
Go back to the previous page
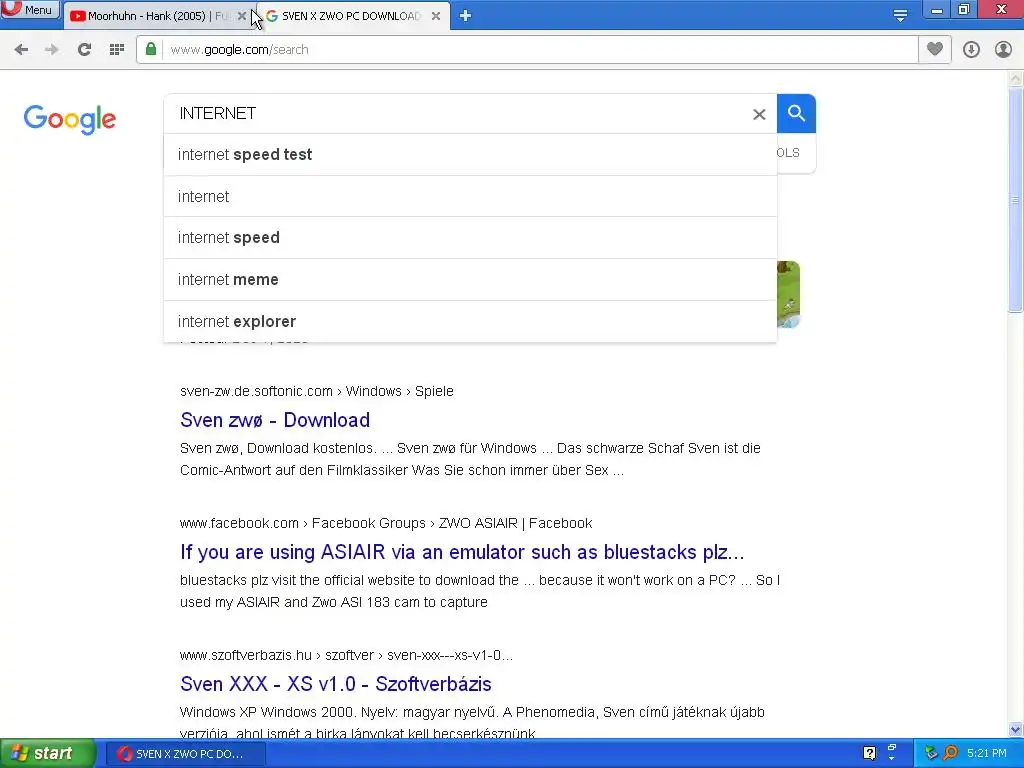click(21, 50)
